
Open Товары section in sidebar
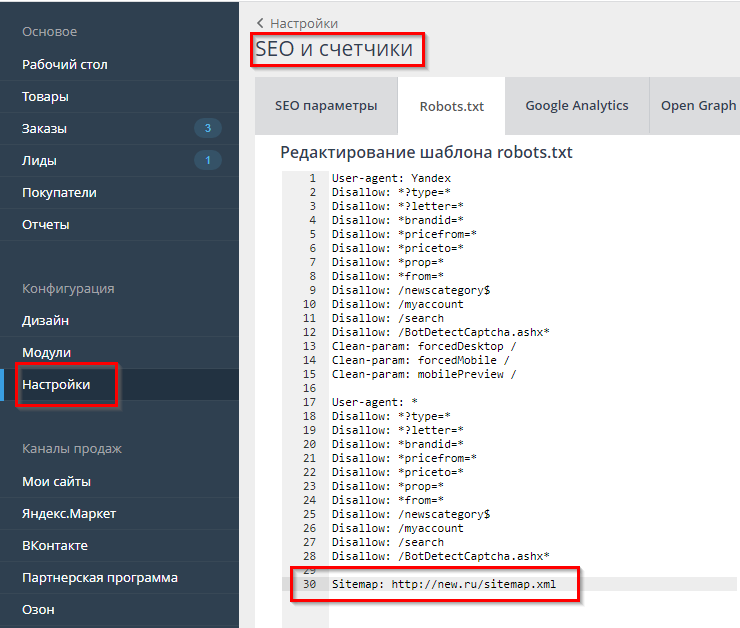click(x=46, y=97)
